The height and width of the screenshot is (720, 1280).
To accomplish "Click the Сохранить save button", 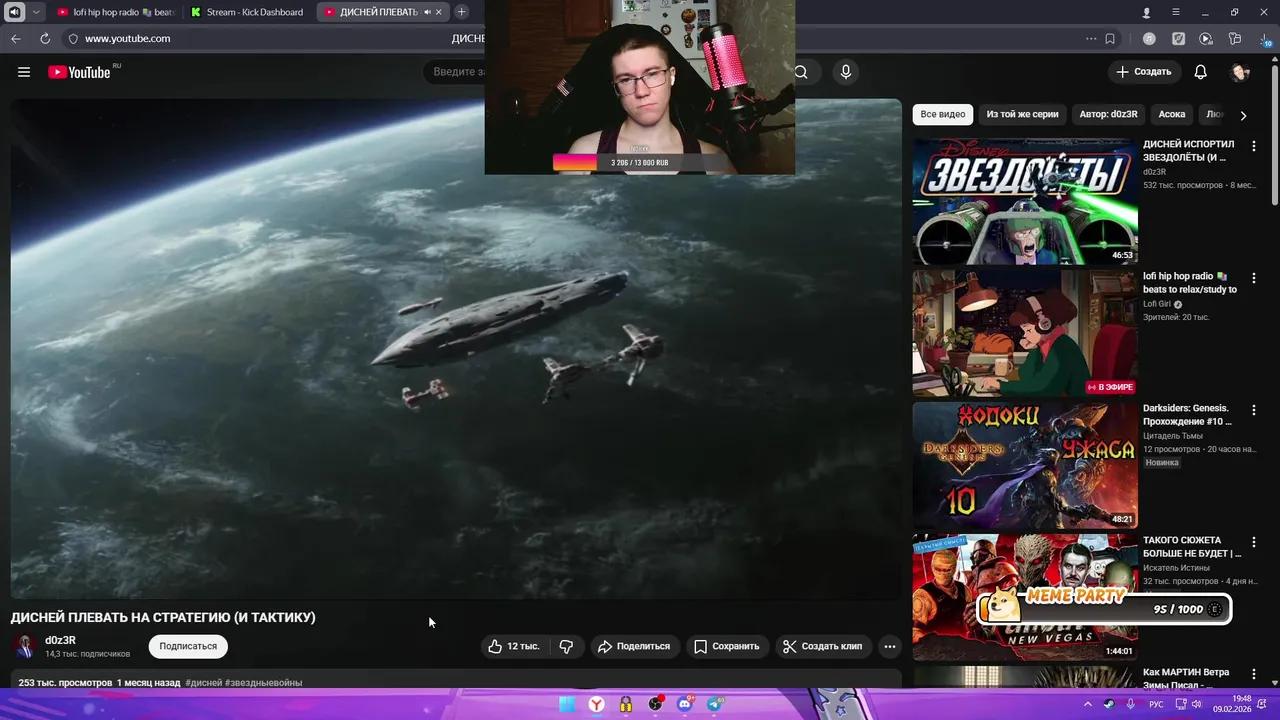I will (x=727, y=646).
